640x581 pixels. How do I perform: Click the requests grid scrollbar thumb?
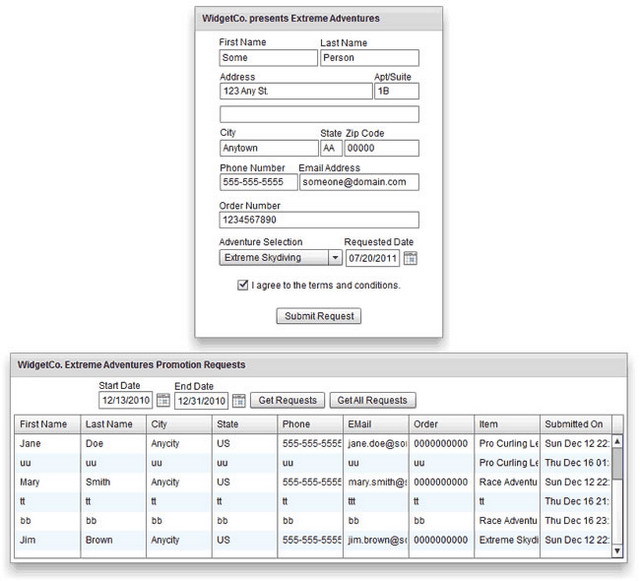(x=618, y=464)
